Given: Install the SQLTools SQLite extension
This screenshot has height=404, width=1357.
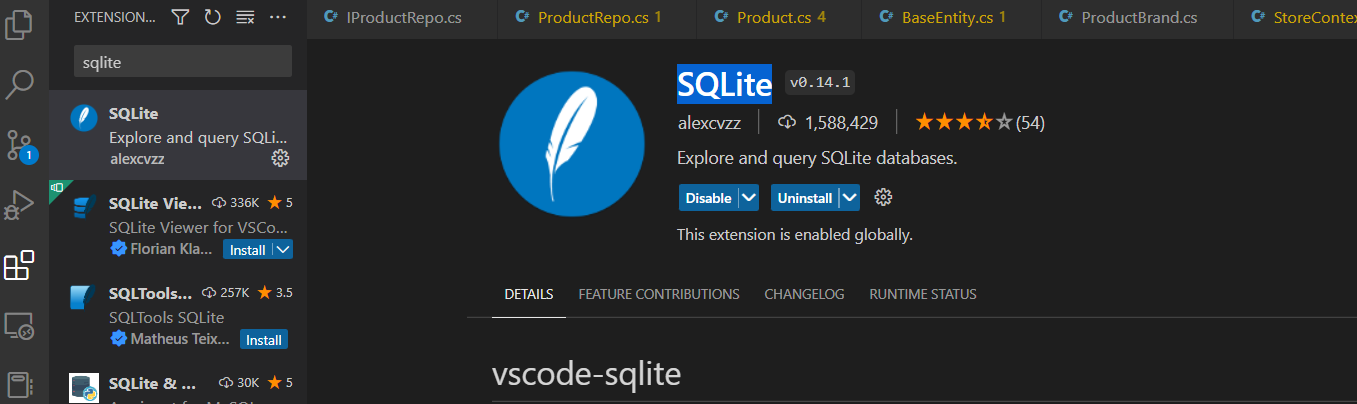Looking at the screenshot, I should [x=264, y=340].
